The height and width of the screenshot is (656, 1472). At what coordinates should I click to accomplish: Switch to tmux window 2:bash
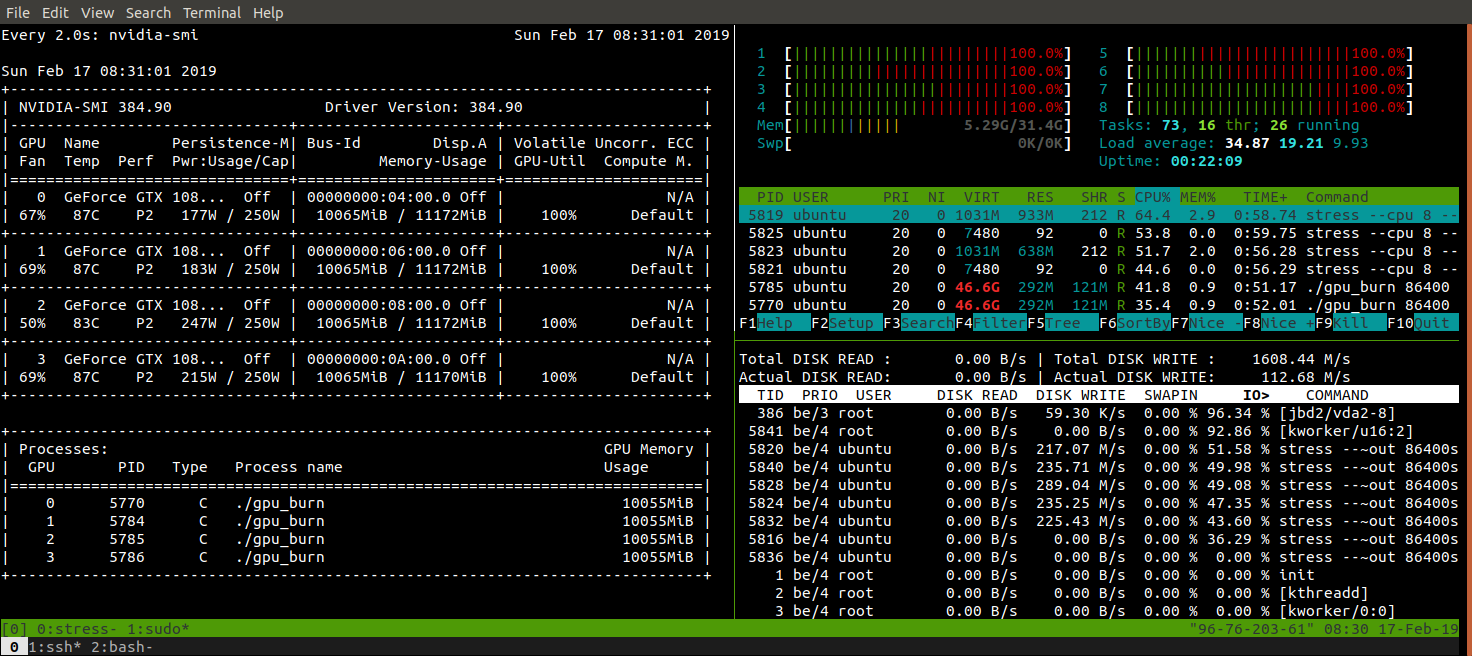tap(120, 647)
